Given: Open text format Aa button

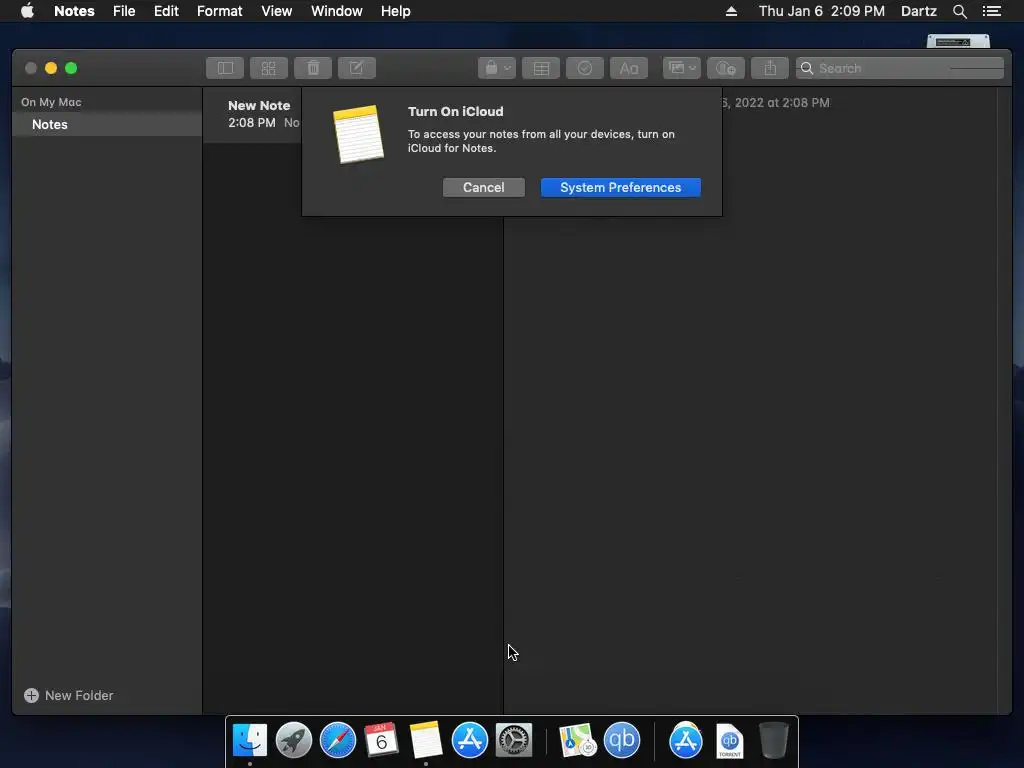Looking at the screenshot, I should click(629, 68).
